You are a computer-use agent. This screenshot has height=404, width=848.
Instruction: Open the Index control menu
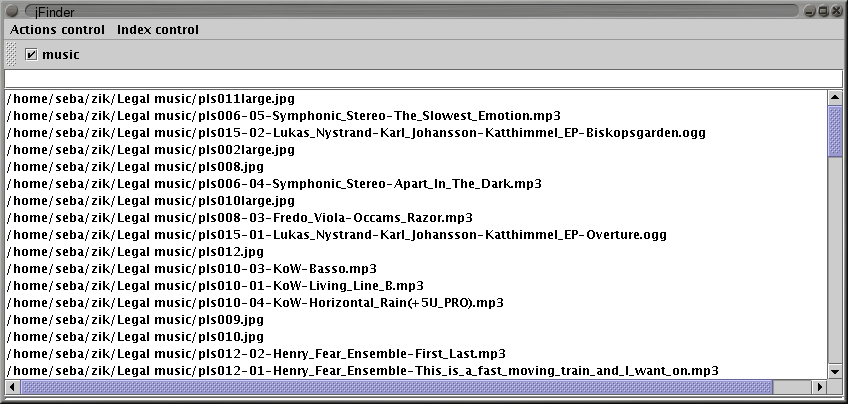coord(157,30)
